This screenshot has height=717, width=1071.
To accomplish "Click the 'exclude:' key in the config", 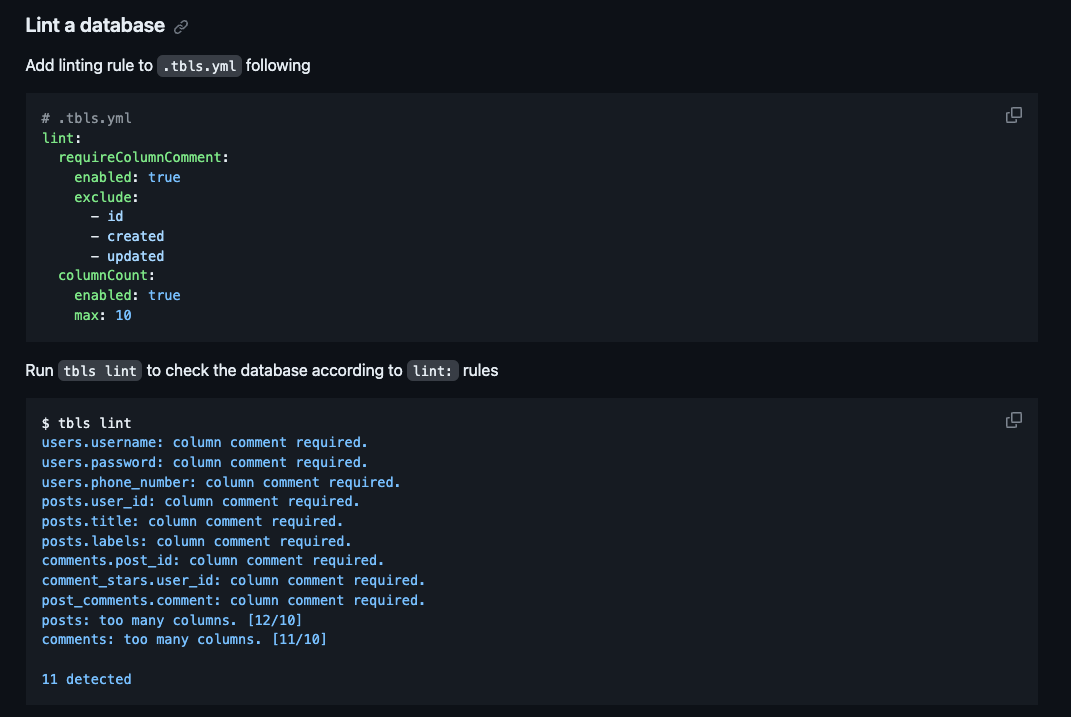I will click(107, 197).
